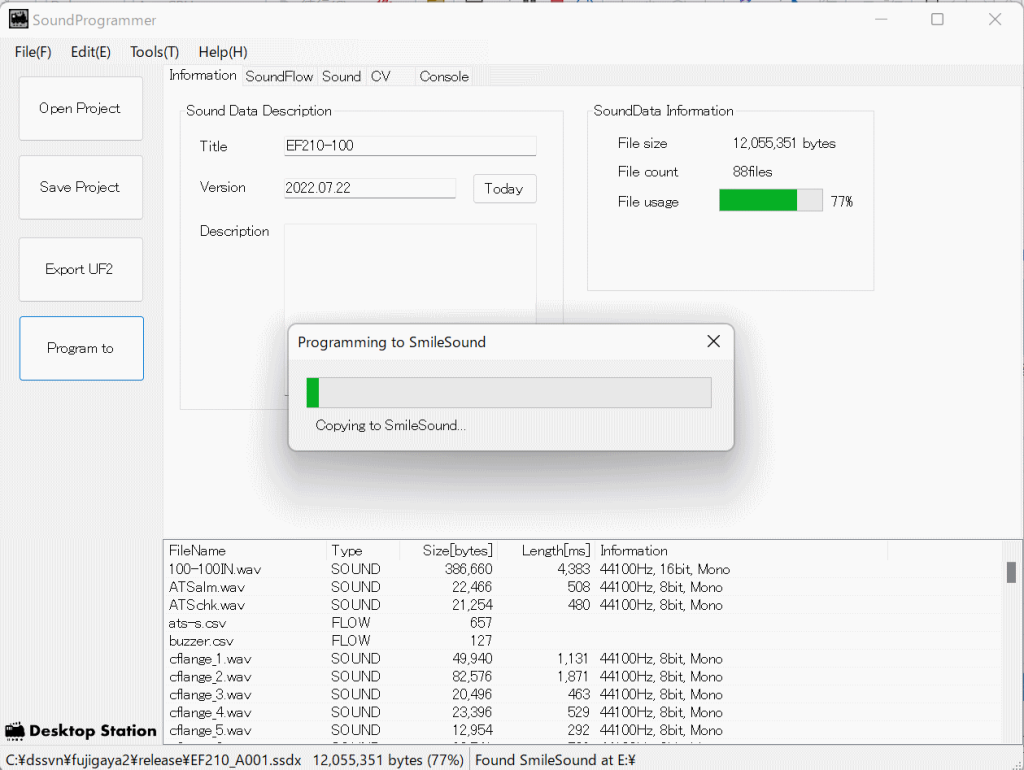Click the file list vertical scrollbar
Viewport: 1024px width, 770px height.
1011,640
